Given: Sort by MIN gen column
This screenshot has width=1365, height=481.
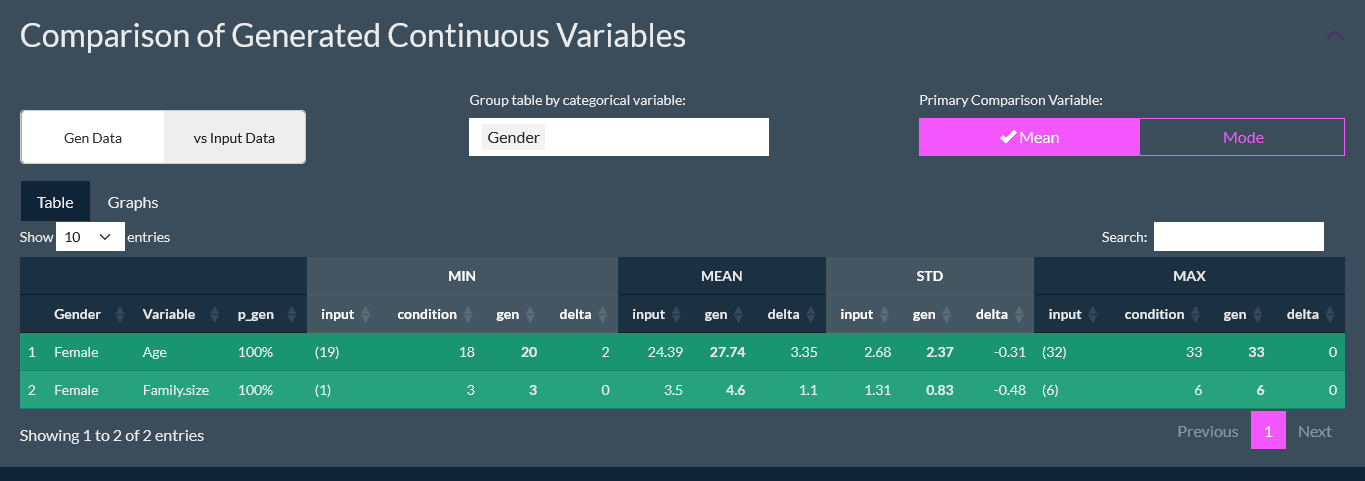Looking at the screenshot, I should (514, 314).
